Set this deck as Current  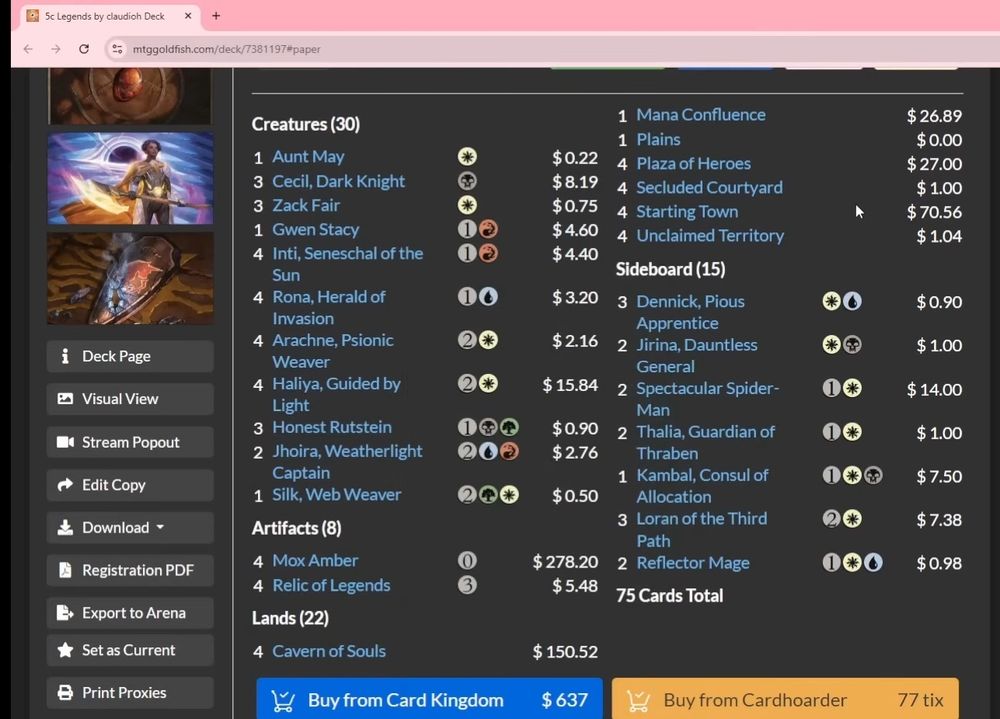(x=130, y=650)
